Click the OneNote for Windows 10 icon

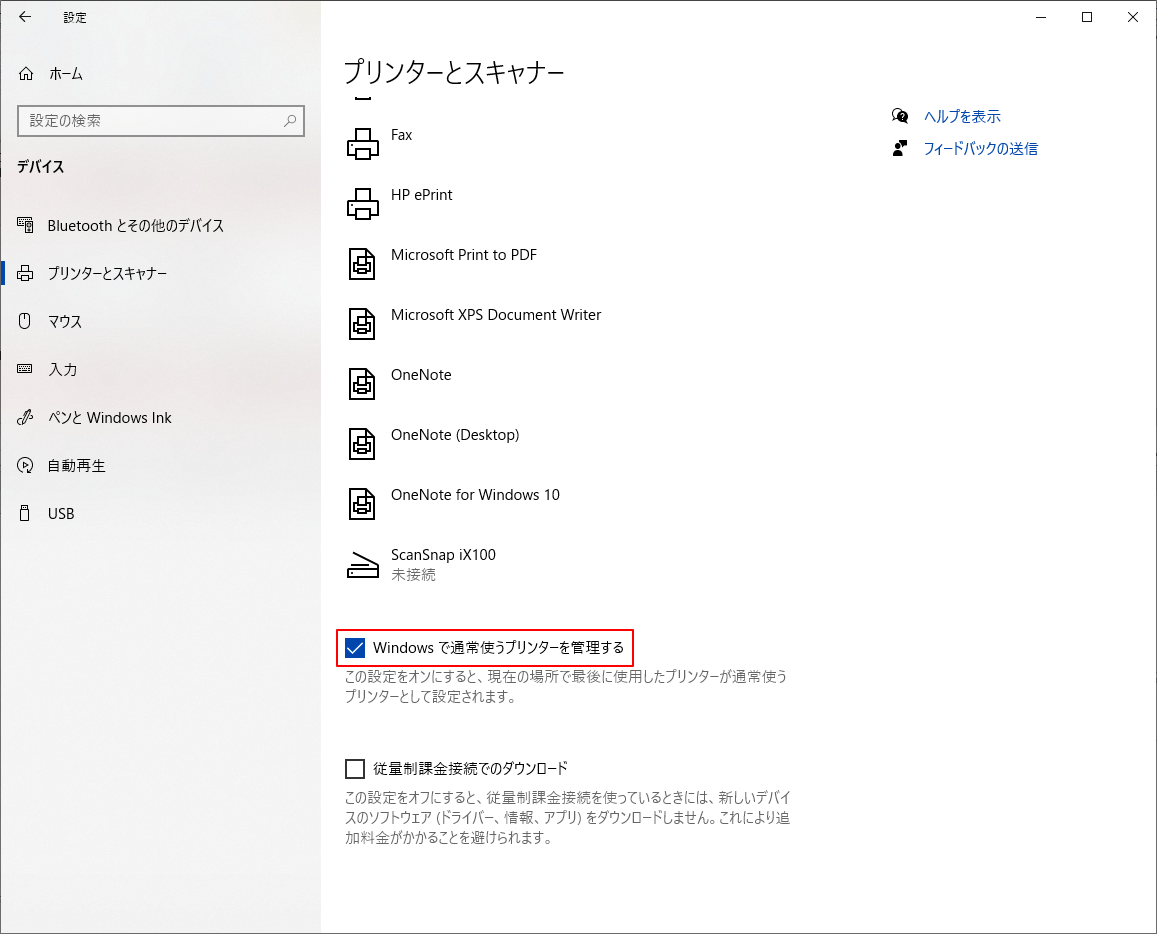362,503
